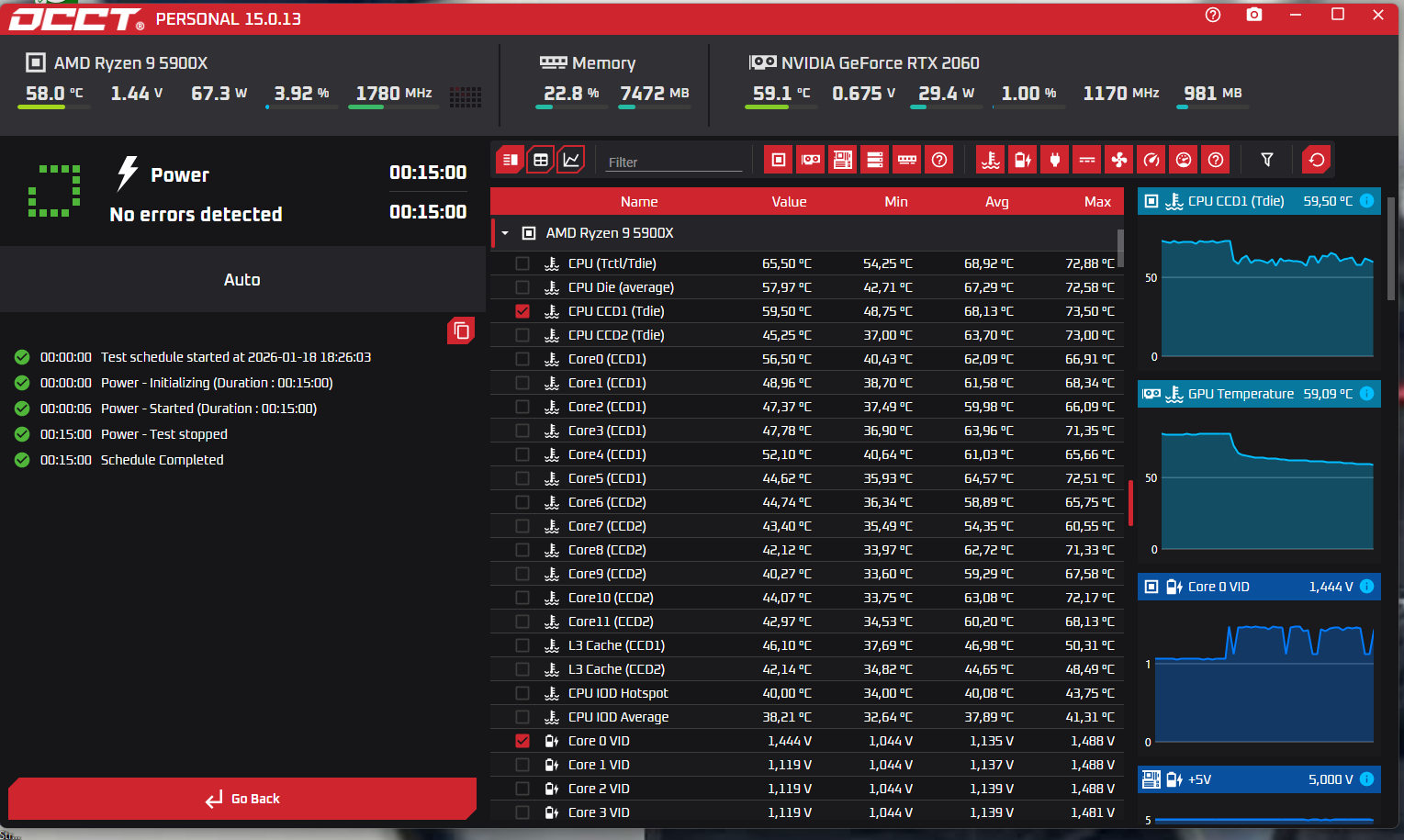Image resolution: width=1404 pixels, height=840 pixels.
Task: Sort table by Max column header
Action: pos(1097,202)
